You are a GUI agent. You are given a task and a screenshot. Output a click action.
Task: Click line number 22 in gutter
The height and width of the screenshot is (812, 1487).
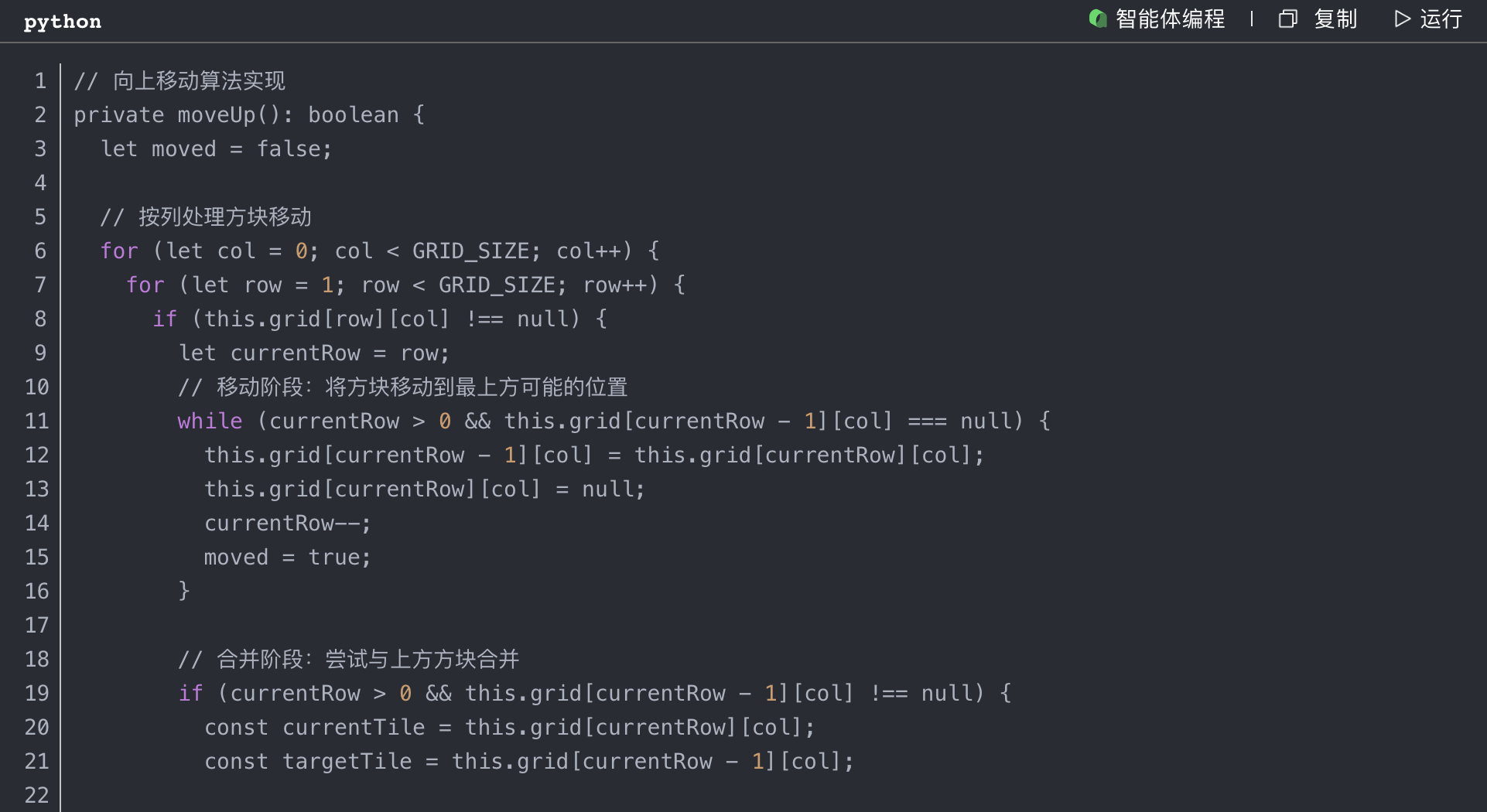[x=37, y=795]
